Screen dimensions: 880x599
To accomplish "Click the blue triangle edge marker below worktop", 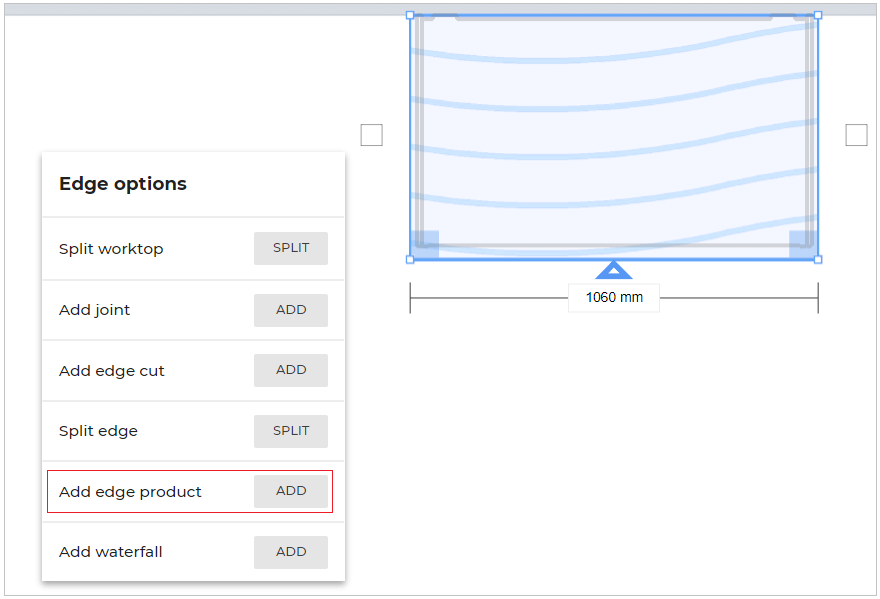I will tap(614, 270).
